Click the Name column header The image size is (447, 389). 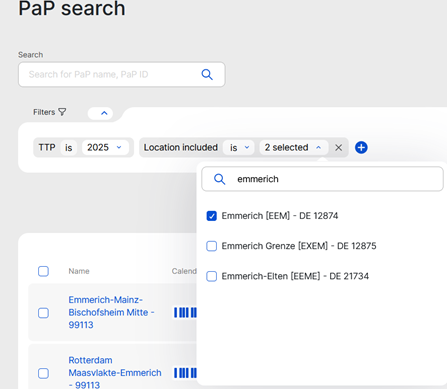pos(79,271)
